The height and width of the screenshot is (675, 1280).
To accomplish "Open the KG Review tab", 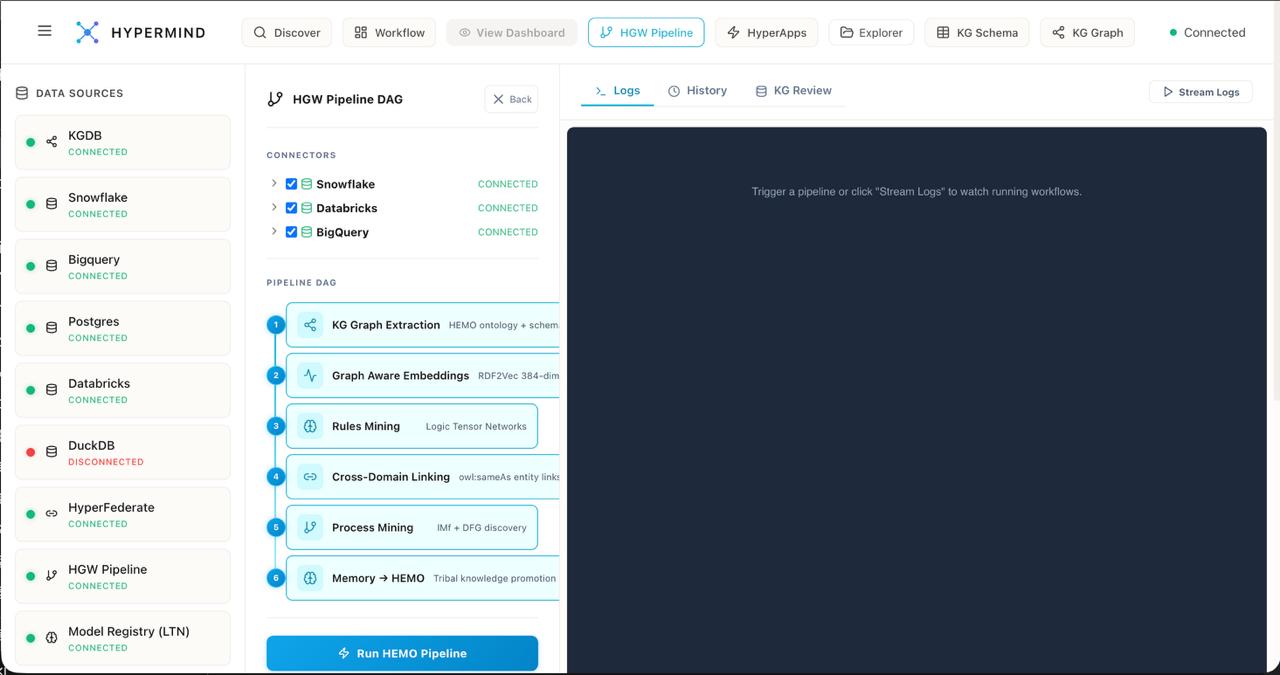I will pos(793,90).
